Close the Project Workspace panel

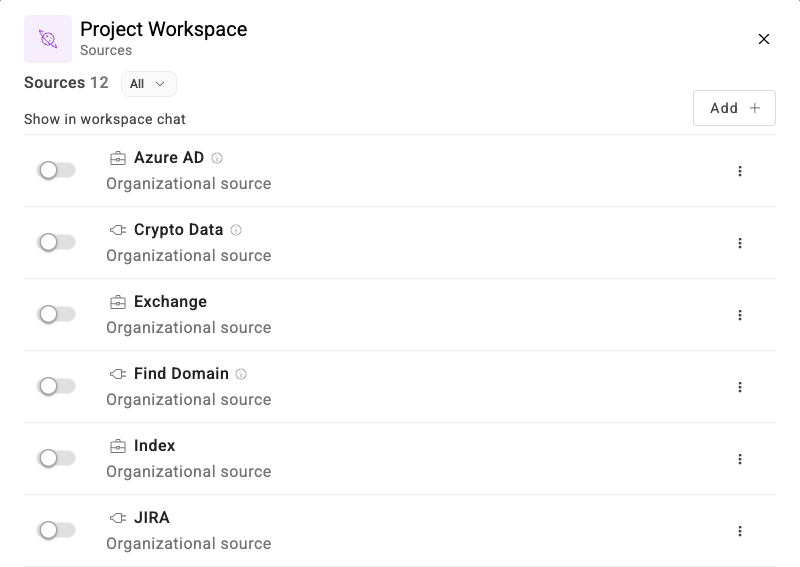click(764, 39)
